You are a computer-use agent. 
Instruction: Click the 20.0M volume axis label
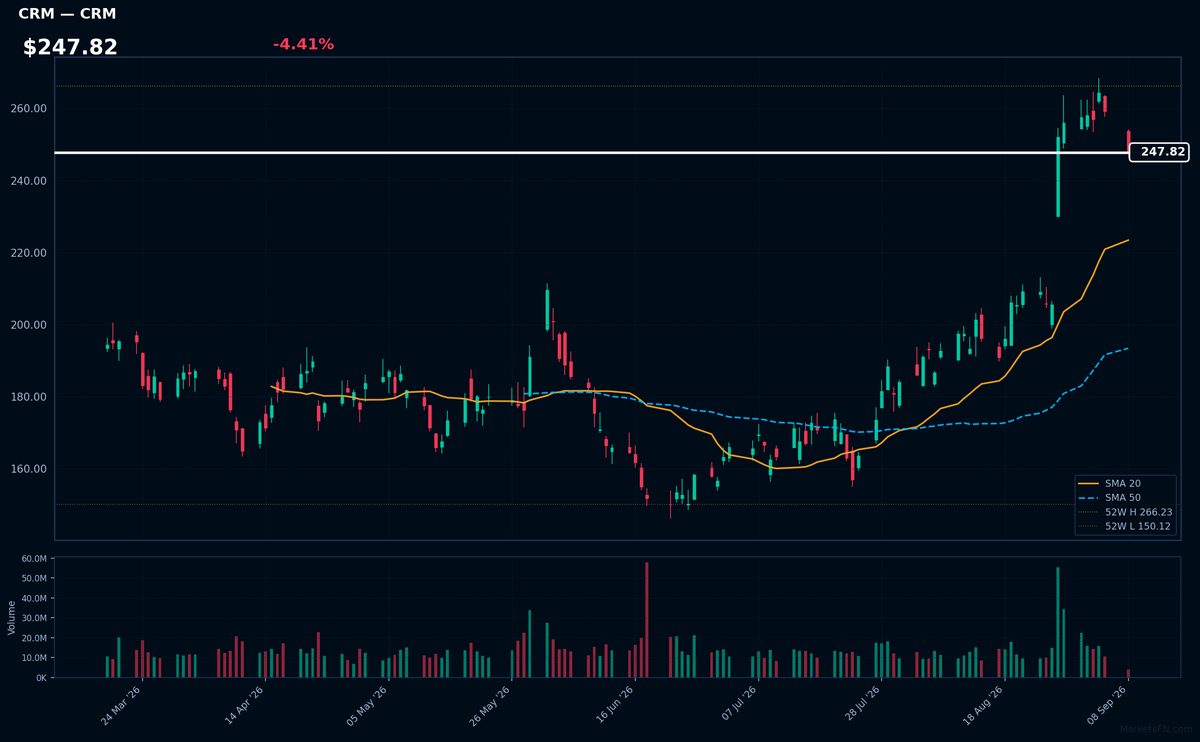(33, 638)
